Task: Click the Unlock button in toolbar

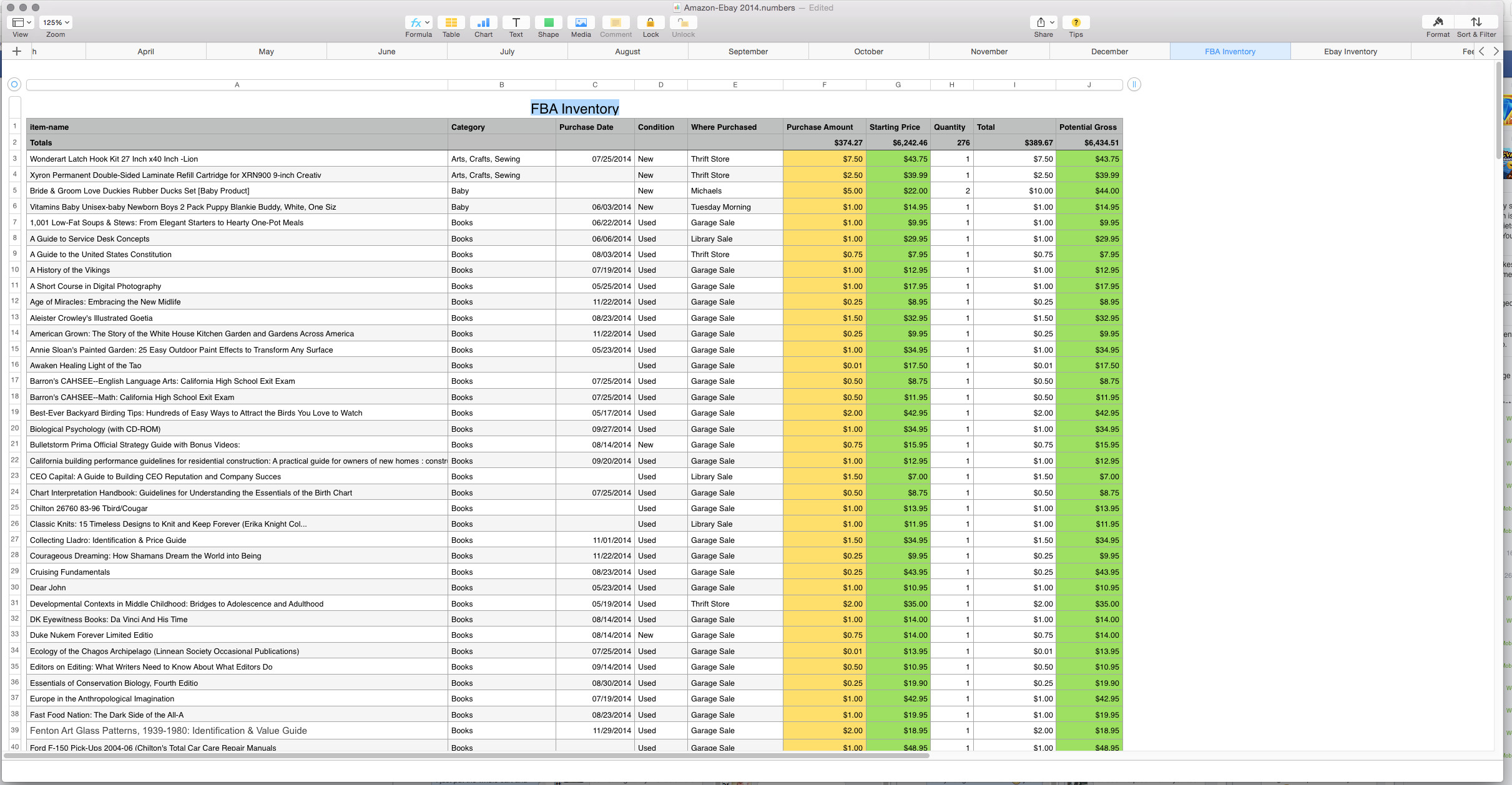Action: pyautogui.click(x=682, y=22)
